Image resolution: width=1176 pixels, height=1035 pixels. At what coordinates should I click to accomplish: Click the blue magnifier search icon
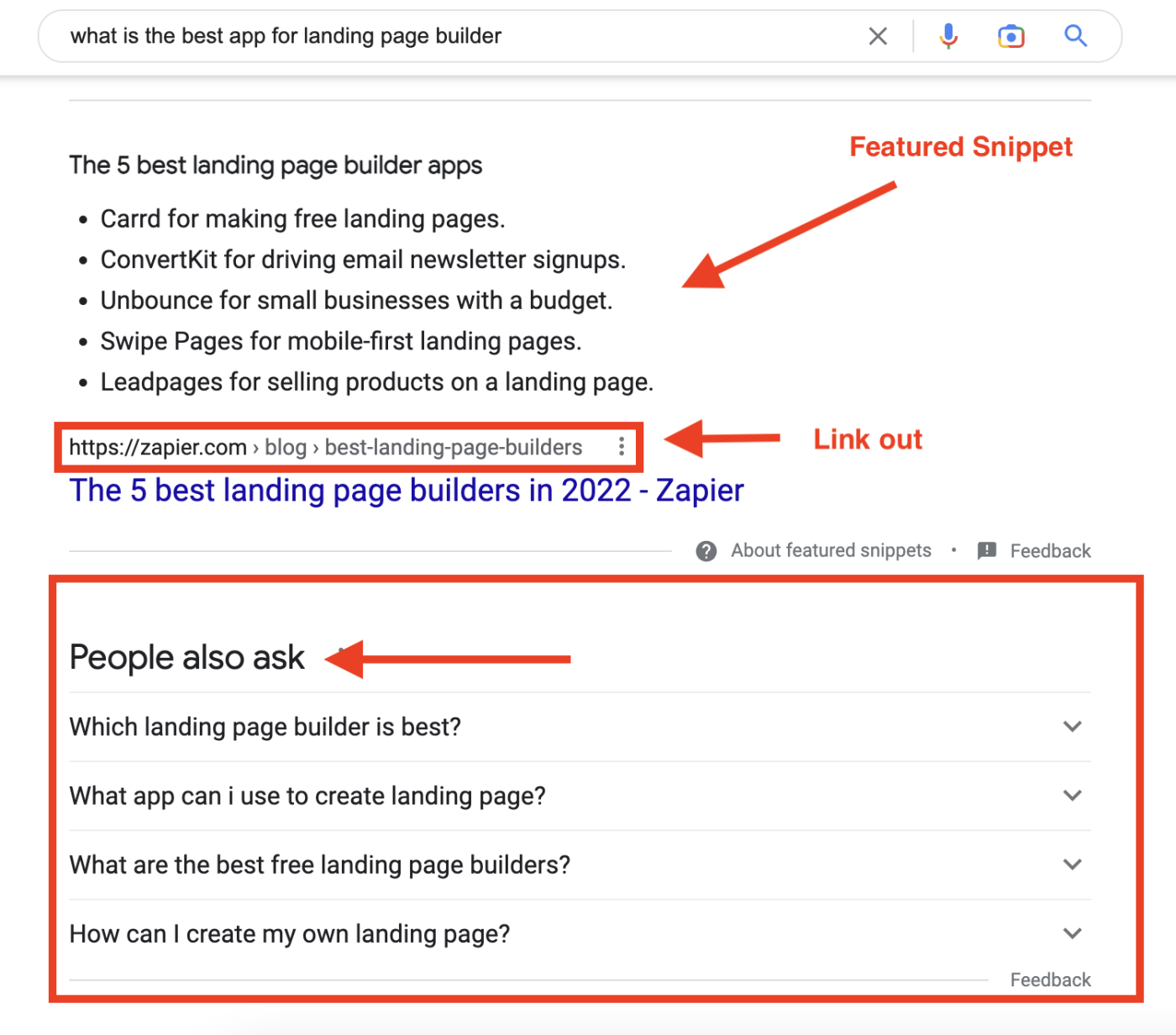[1076, 36]
